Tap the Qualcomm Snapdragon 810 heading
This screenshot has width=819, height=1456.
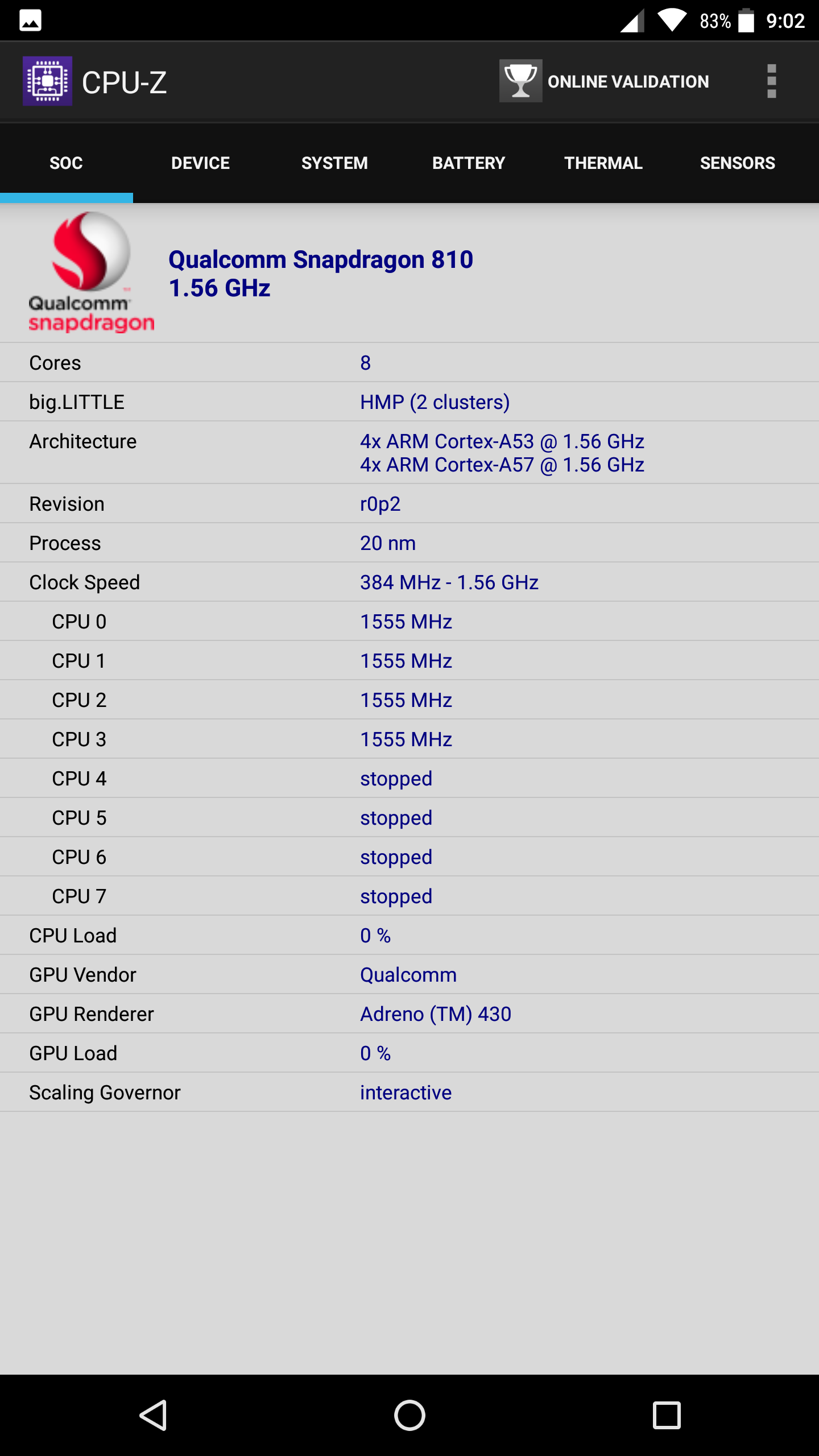(321, 259)
